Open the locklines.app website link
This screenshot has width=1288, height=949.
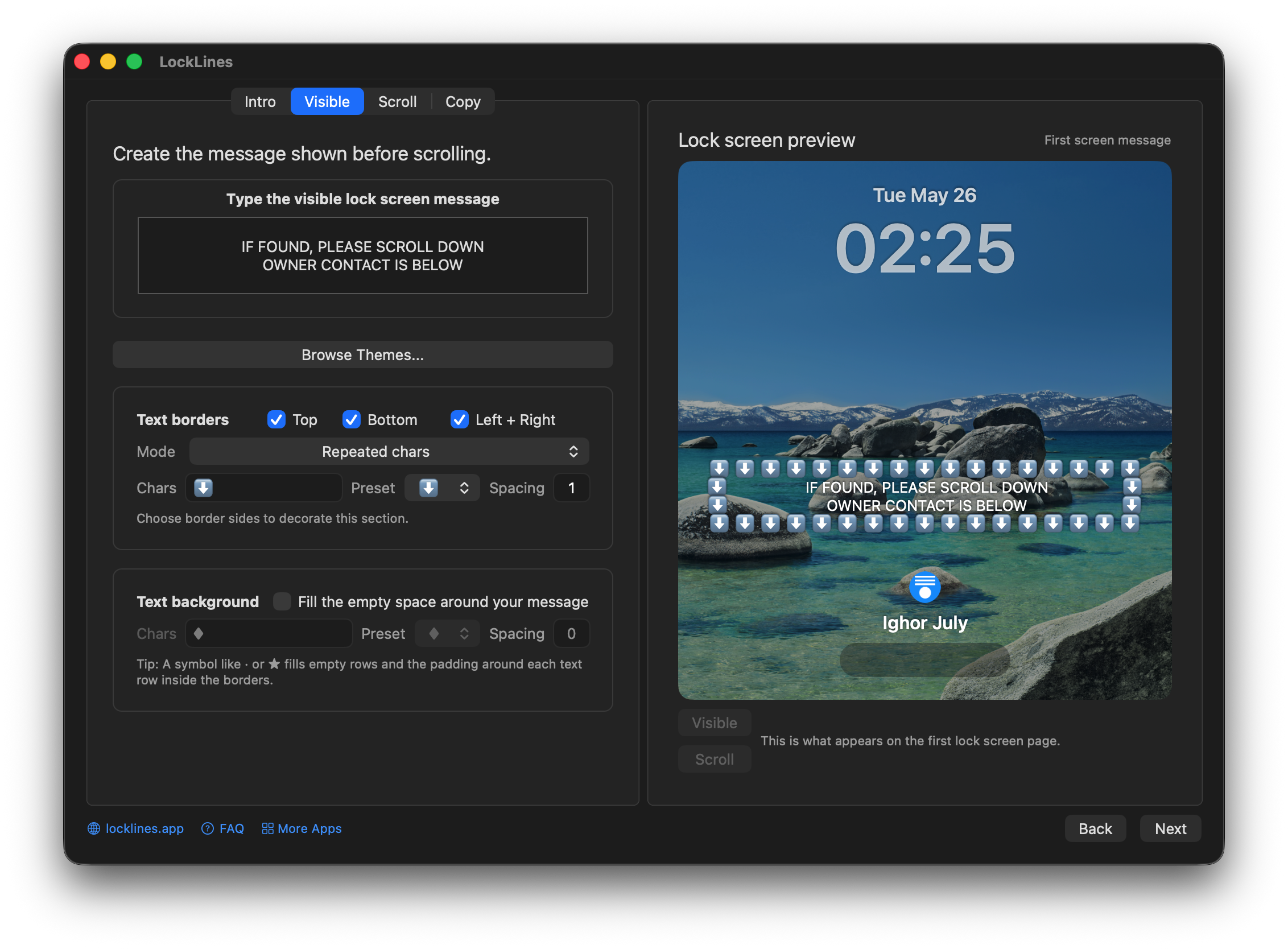coord(144,828)
